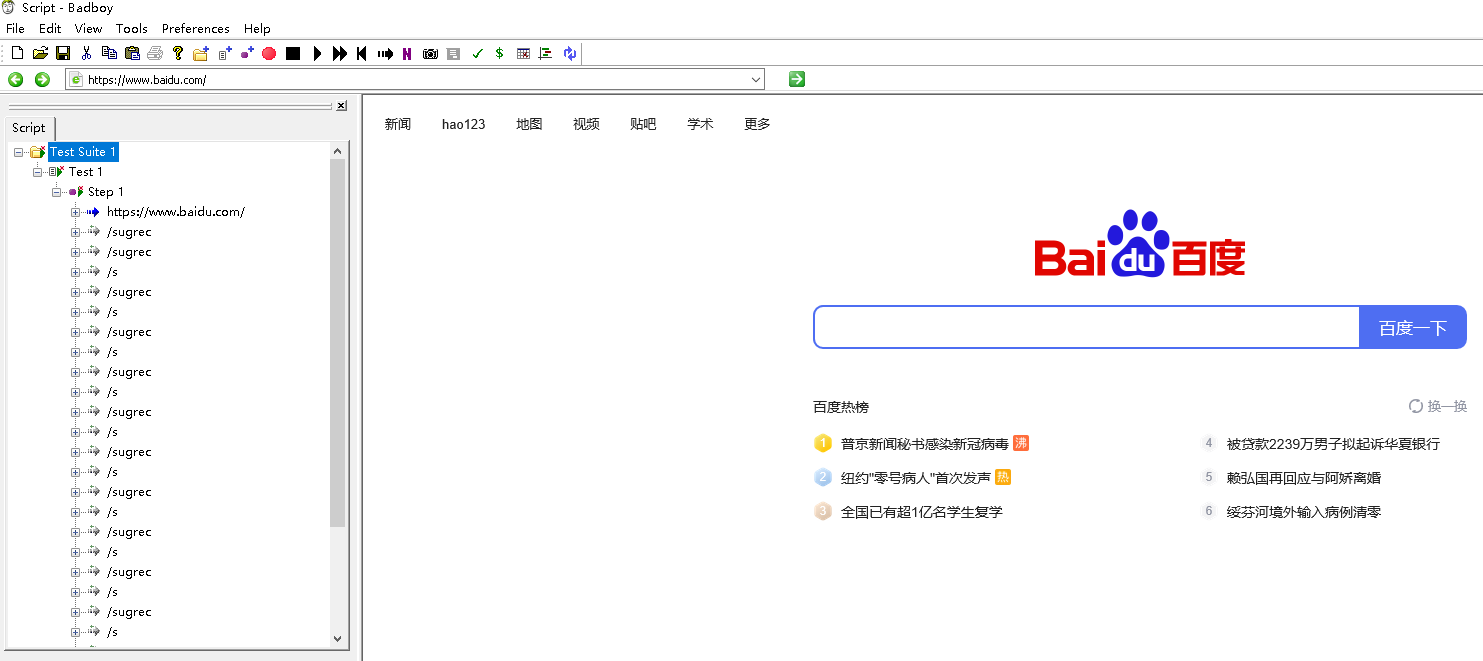Image resolution: width=1483 pixels, height=661 pixels.
Task: Add a new test with the page-plus icon
Action: pos(225,53)
